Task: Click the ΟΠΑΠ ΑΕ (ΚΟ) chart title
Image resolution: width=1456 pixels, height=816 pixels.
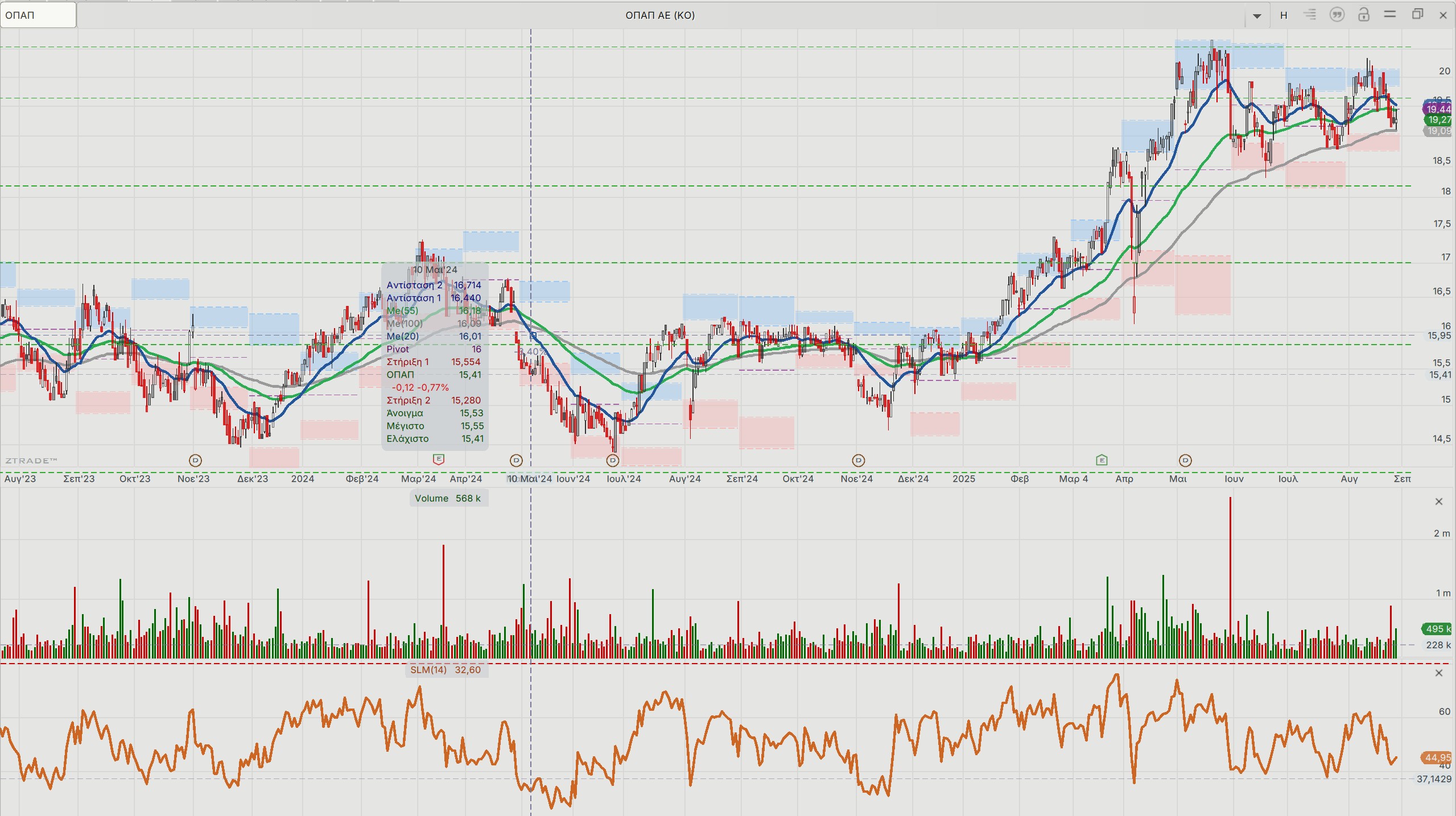Action: point(660,15)
